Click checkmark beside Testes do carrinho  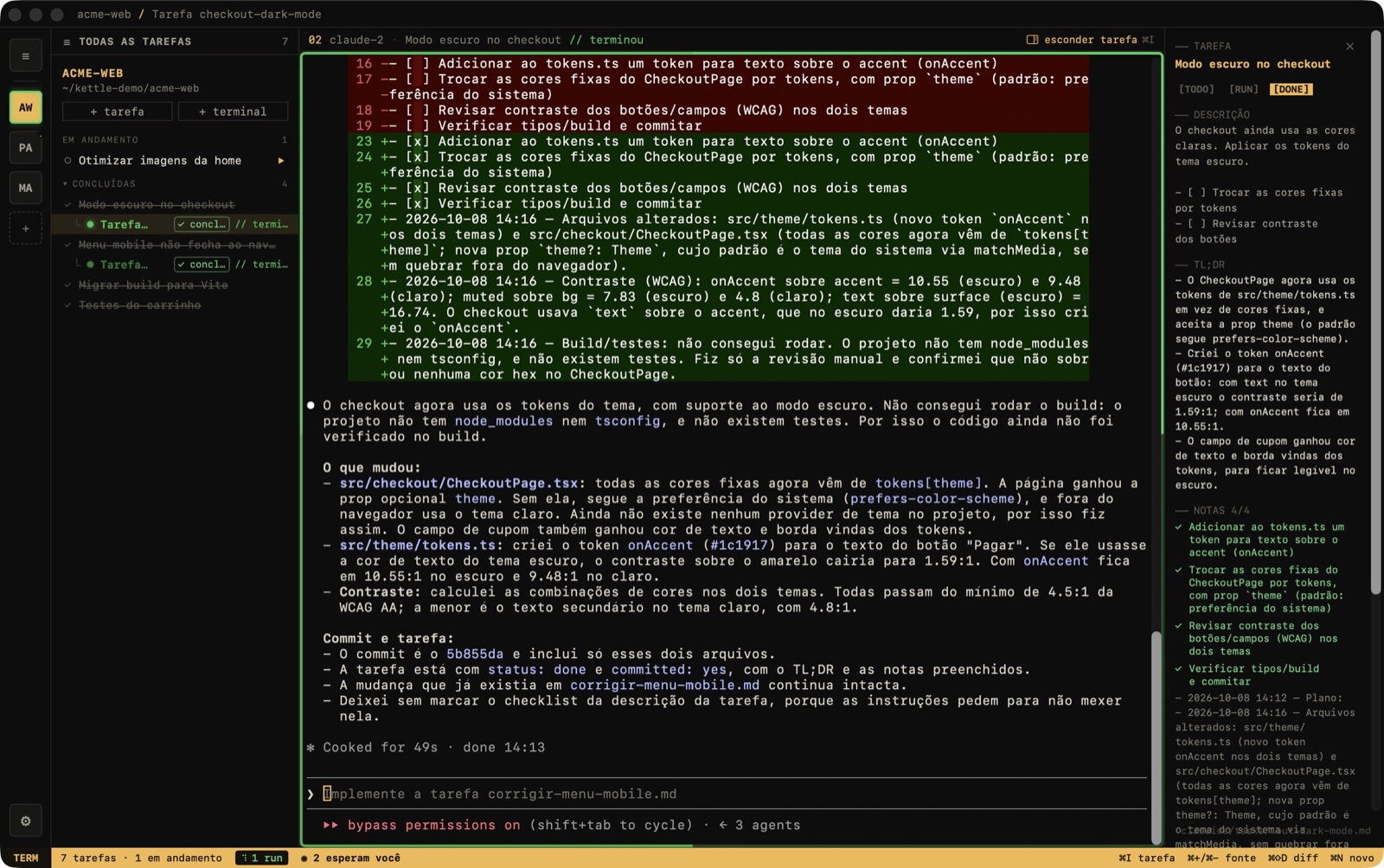coord(67,305)
